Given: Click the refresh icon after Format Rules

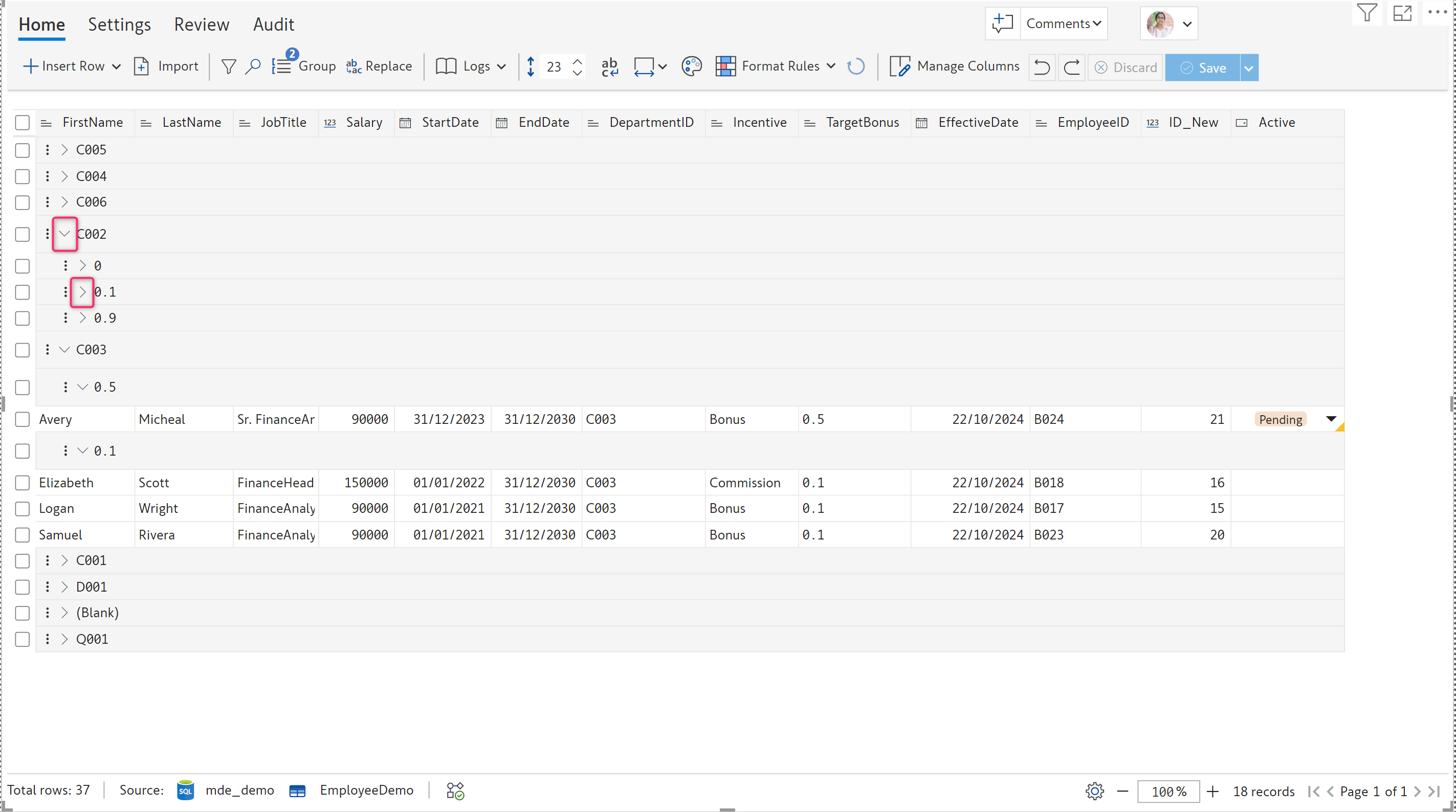Looking at the screenshot, I should pyautogui.click(x=856, y=66).
